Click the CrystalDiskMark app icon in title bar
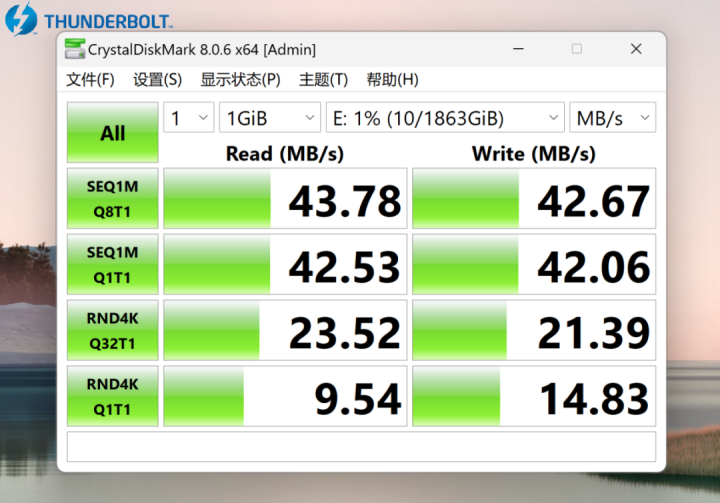720x503 pixels. click(x=75, y=49)
